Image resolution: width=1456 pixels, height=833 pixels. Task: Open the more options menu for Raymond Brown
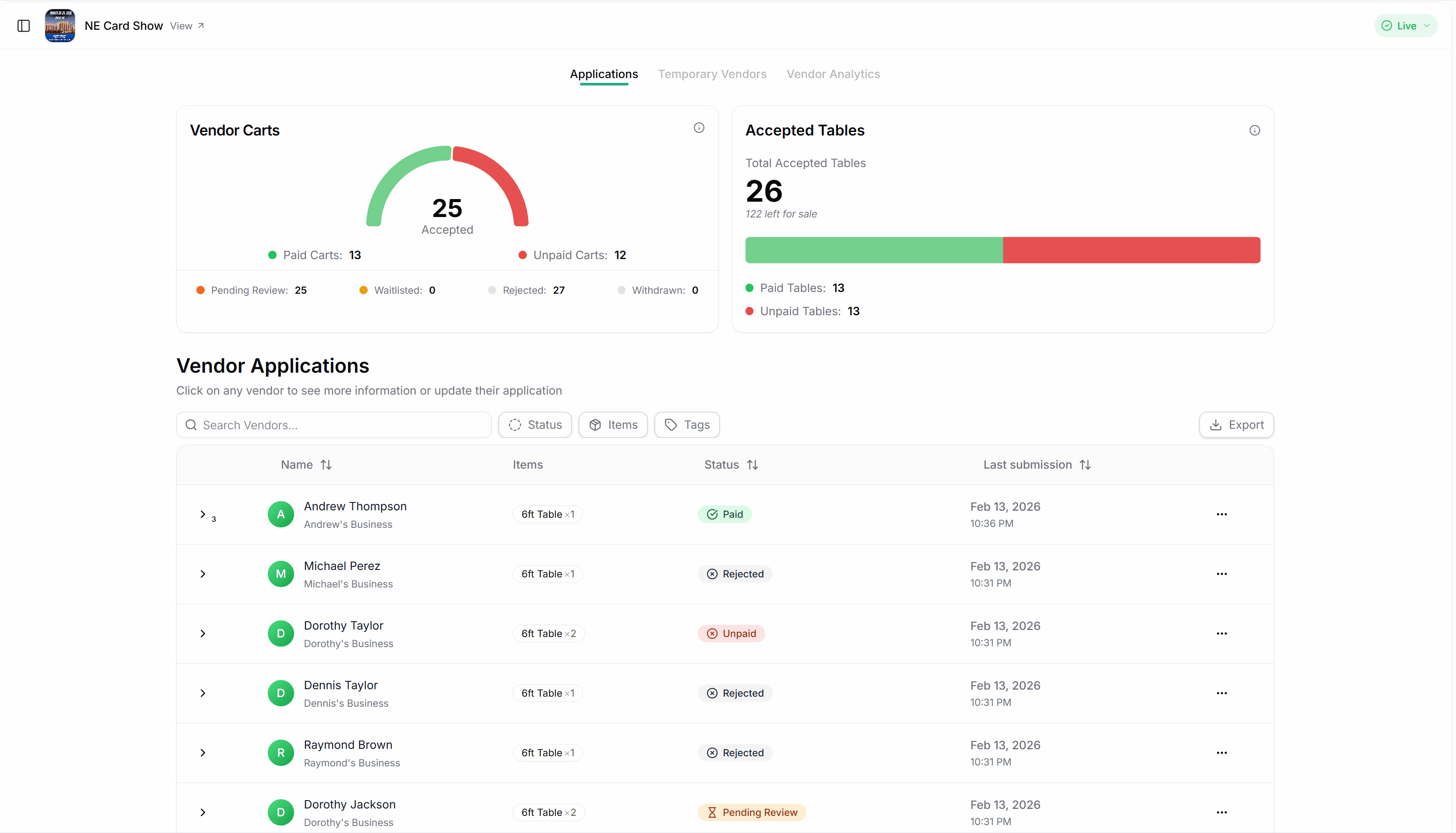coord(1222,753)
